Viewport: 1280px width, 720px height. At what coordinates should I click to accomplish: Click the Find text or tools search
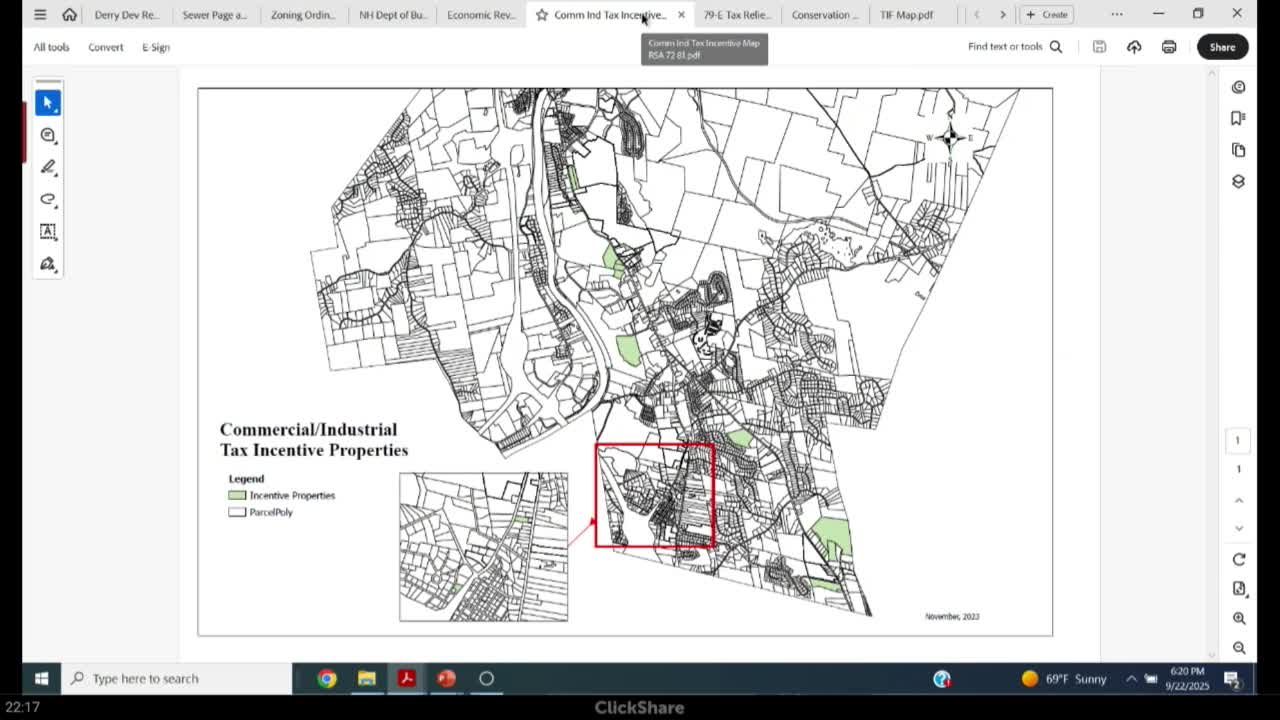1014,47
